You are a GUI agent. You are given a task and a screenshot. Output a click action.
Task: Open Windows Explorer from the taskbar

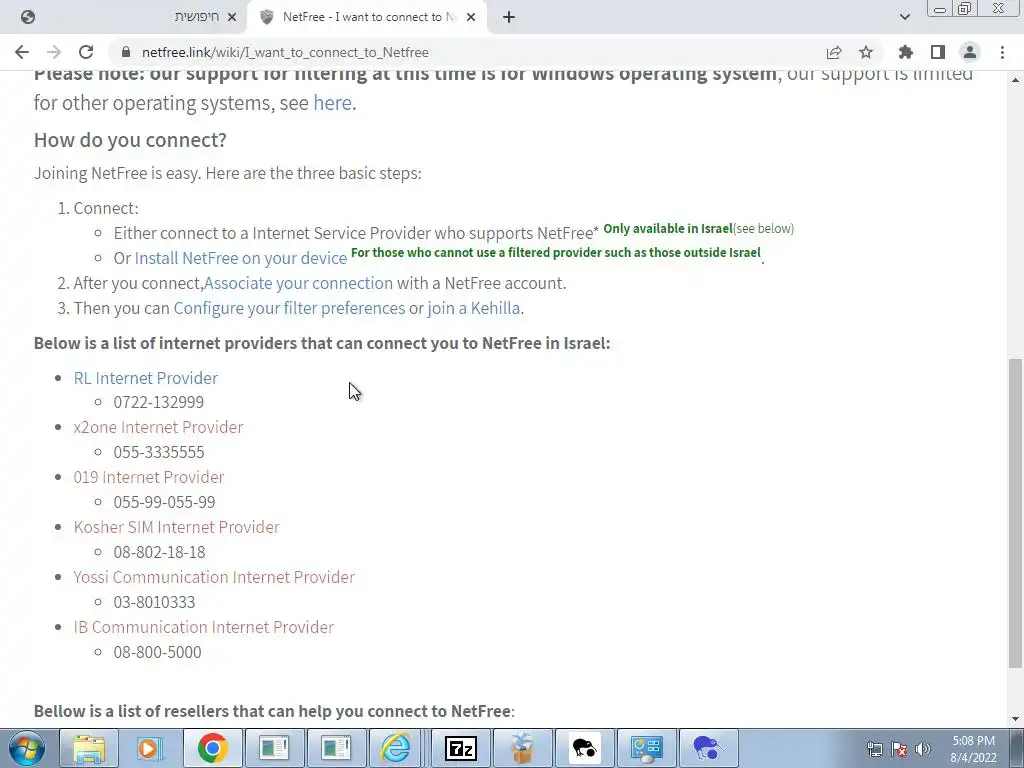tap(89, 748)
